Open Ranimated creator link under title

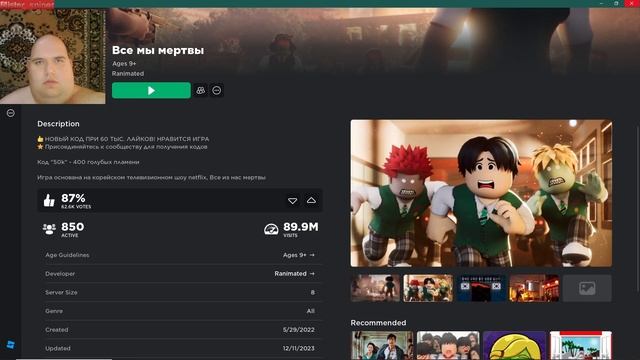coord(128,73)
